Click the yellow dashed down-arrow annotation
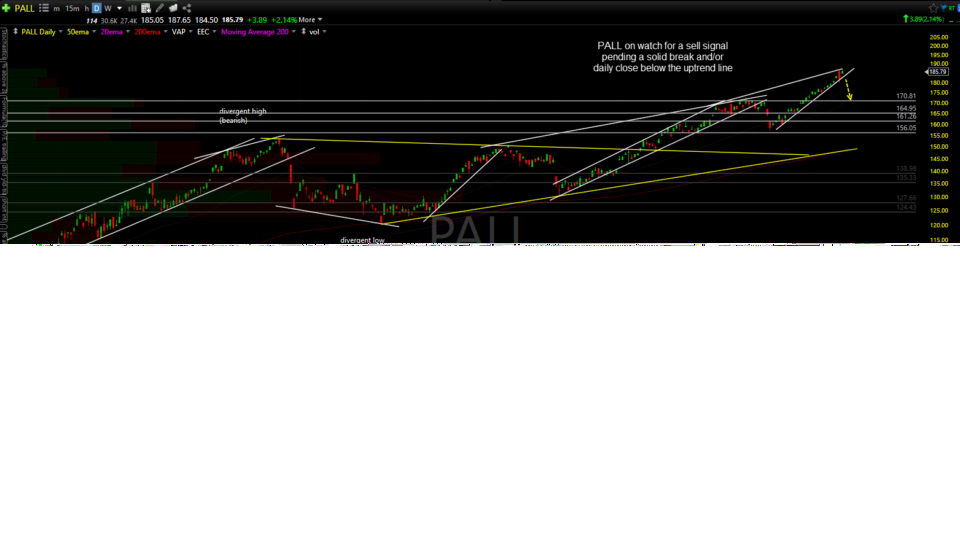Screen dimensions: 960x553 (848, 89)
